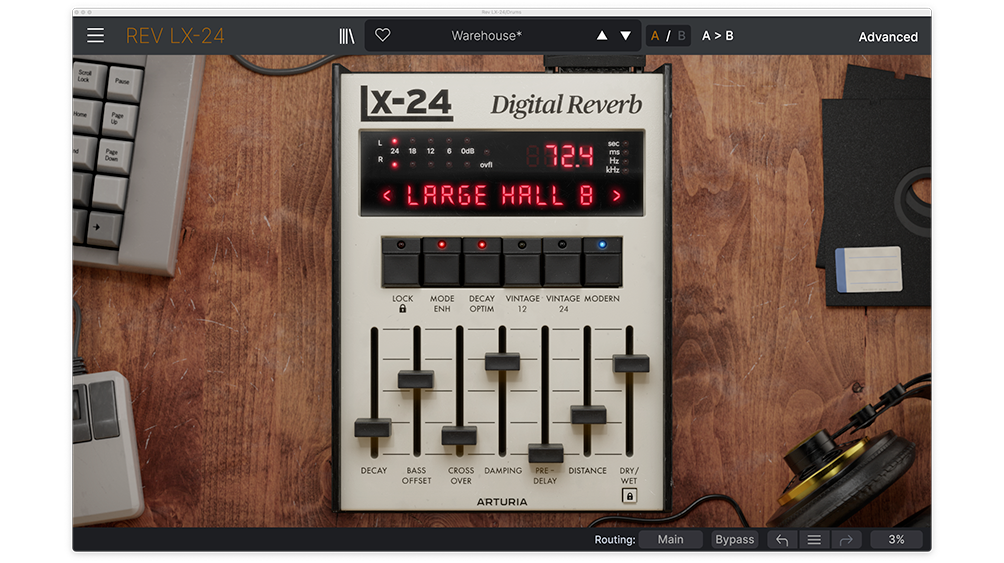1004x563 pixels.
Task: Open the edit history list icon
Action: pos(814,540)
